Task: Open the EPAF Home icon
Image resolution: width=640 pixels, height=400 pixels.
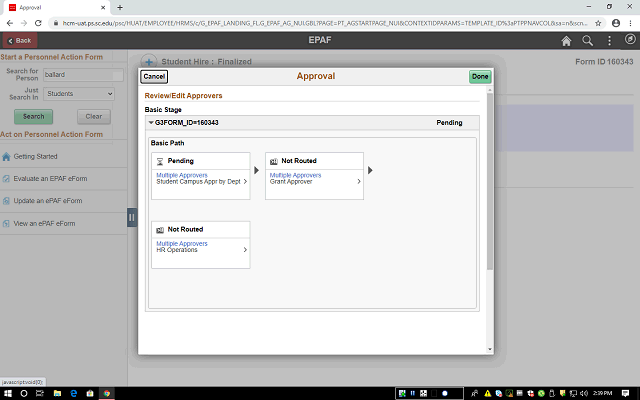Action: [x=566, y=40]
